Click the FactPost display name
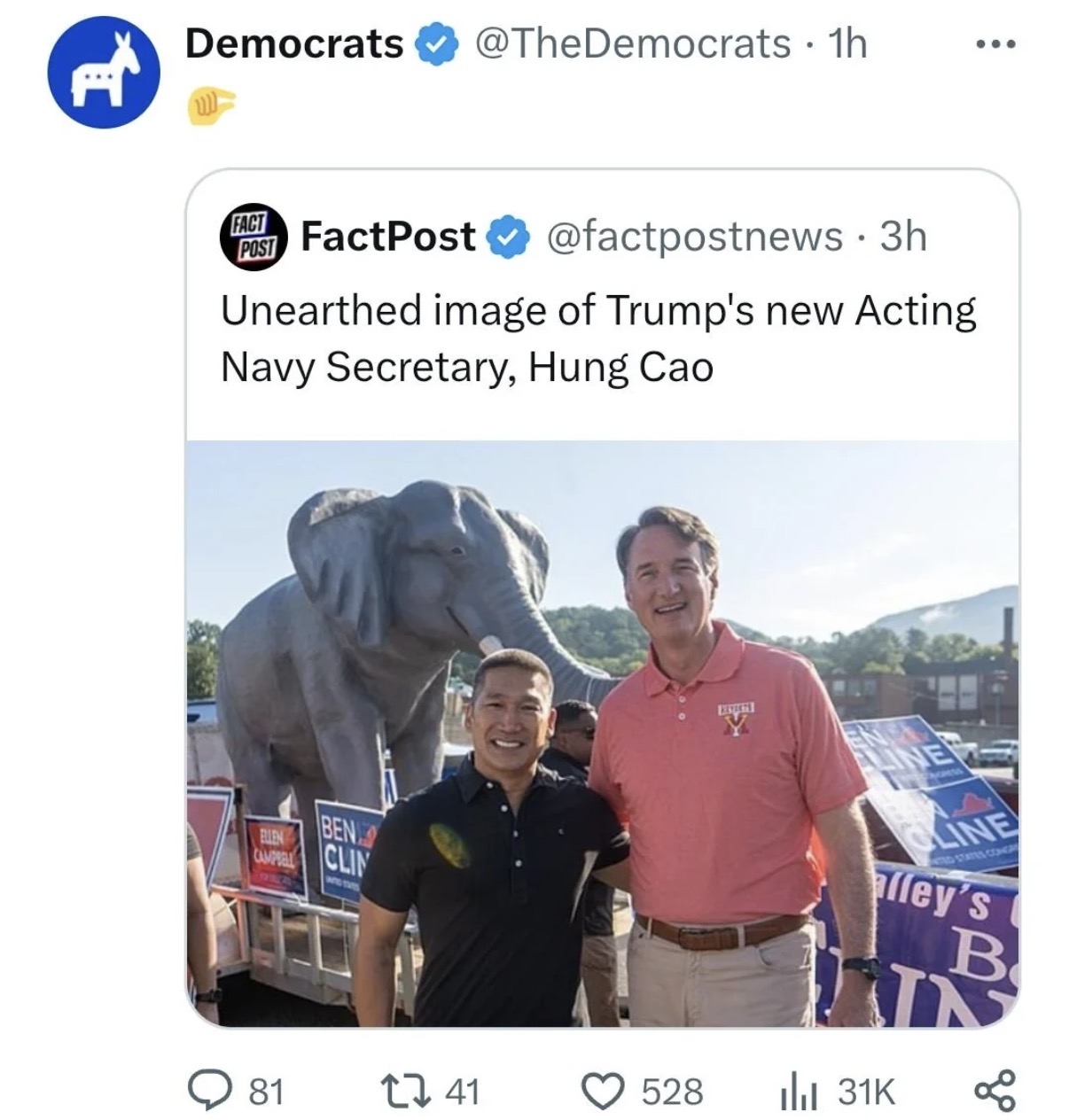Screen dimensions: 1069x1120 point(388,237)
